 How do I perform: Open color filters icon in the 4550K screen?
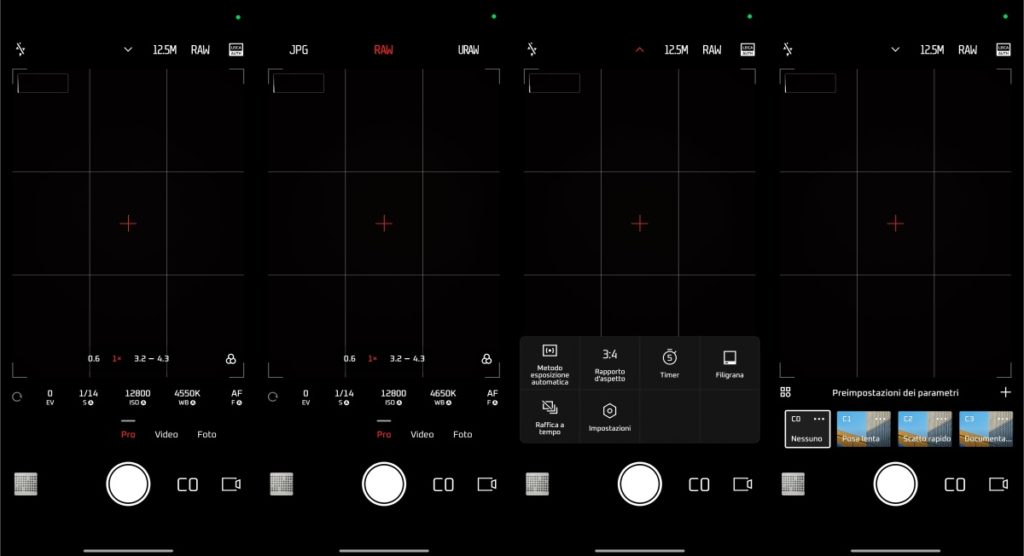point(231,359)
